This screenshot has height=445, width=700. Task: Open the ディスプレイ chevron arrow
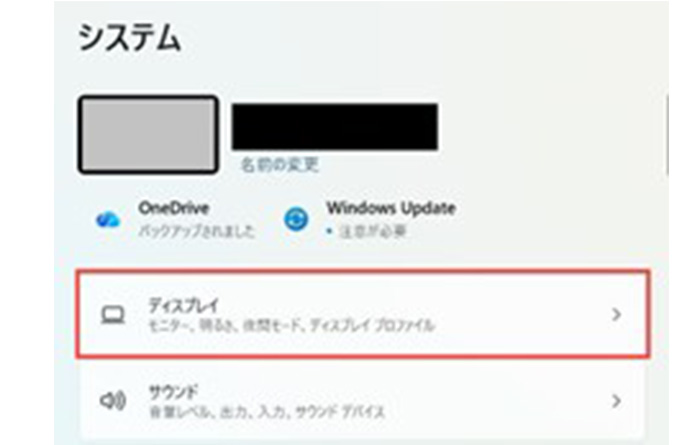click(x=616, y=315)
